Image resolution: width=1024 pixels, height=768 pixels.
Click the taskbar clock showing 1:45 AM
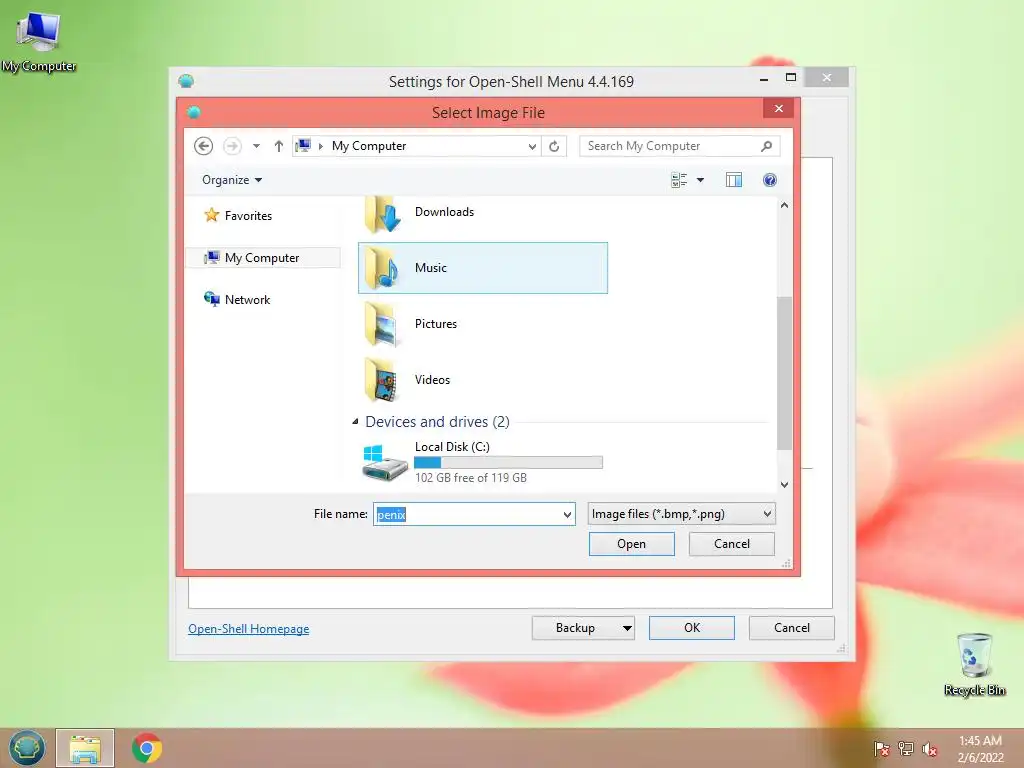[980, 749]
